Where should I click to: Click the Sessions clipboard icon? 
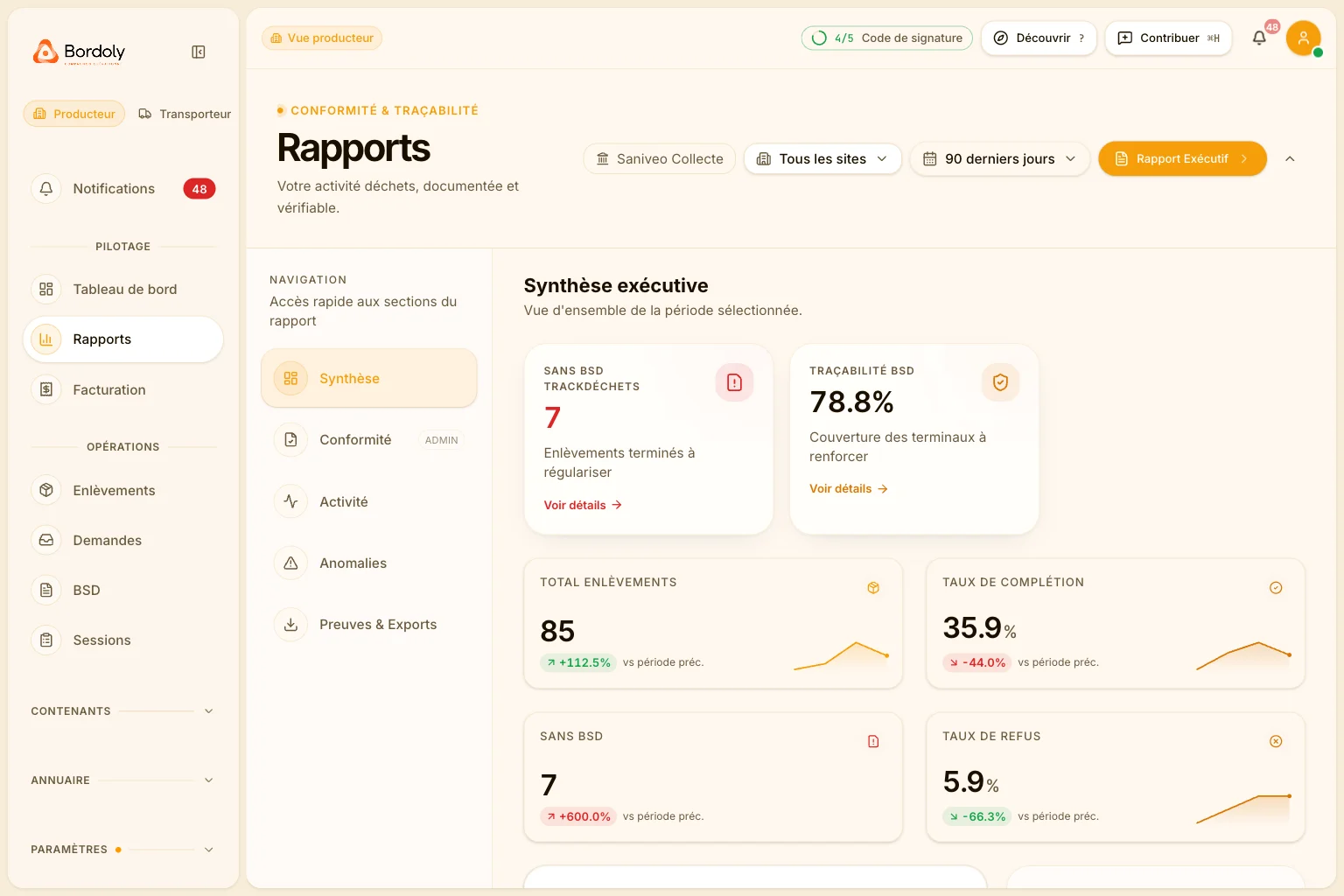(46, 640)
